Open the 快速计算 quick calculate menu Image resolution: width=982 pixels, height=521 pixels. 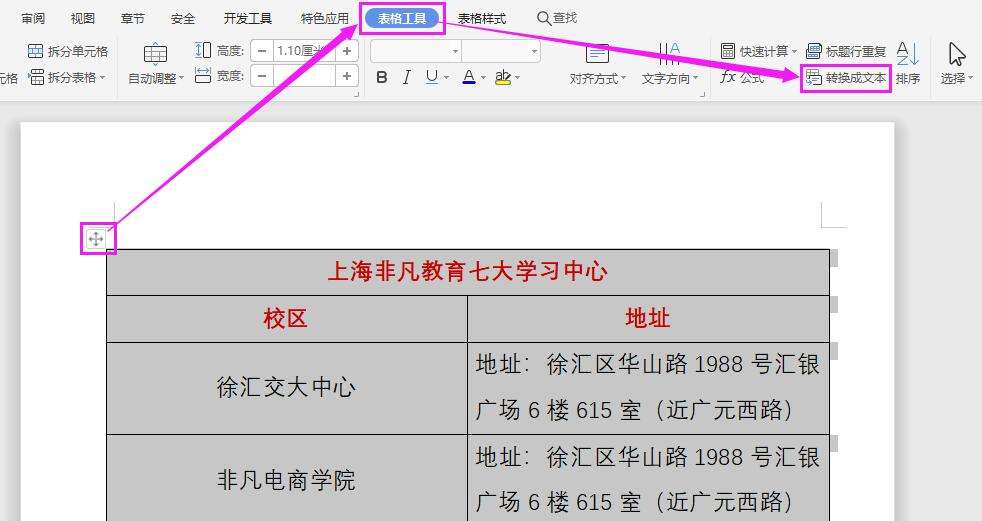tap(758, 51)
